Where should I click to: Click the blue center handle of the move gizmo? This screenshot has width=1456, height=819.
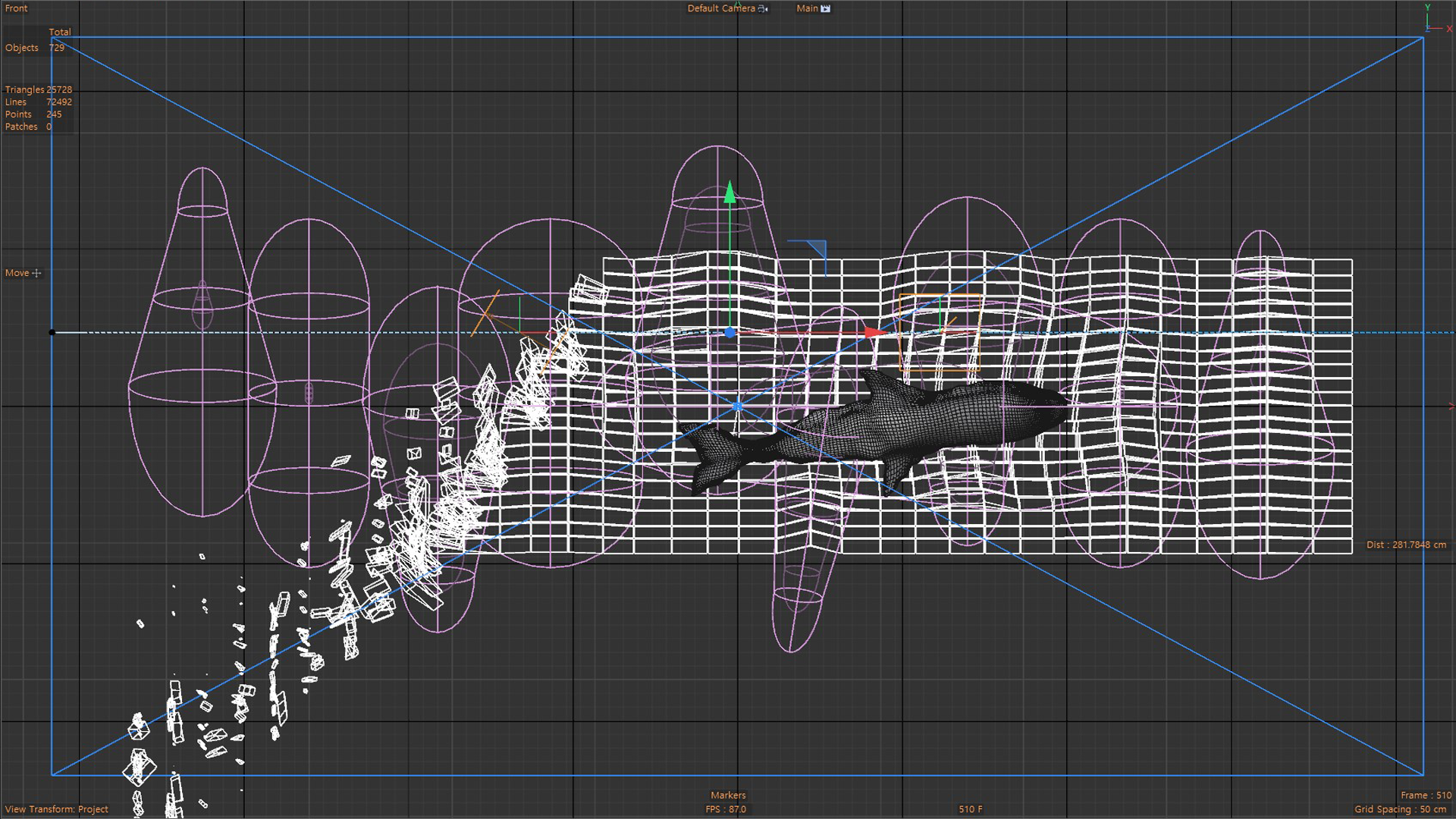tap(730, 332)
